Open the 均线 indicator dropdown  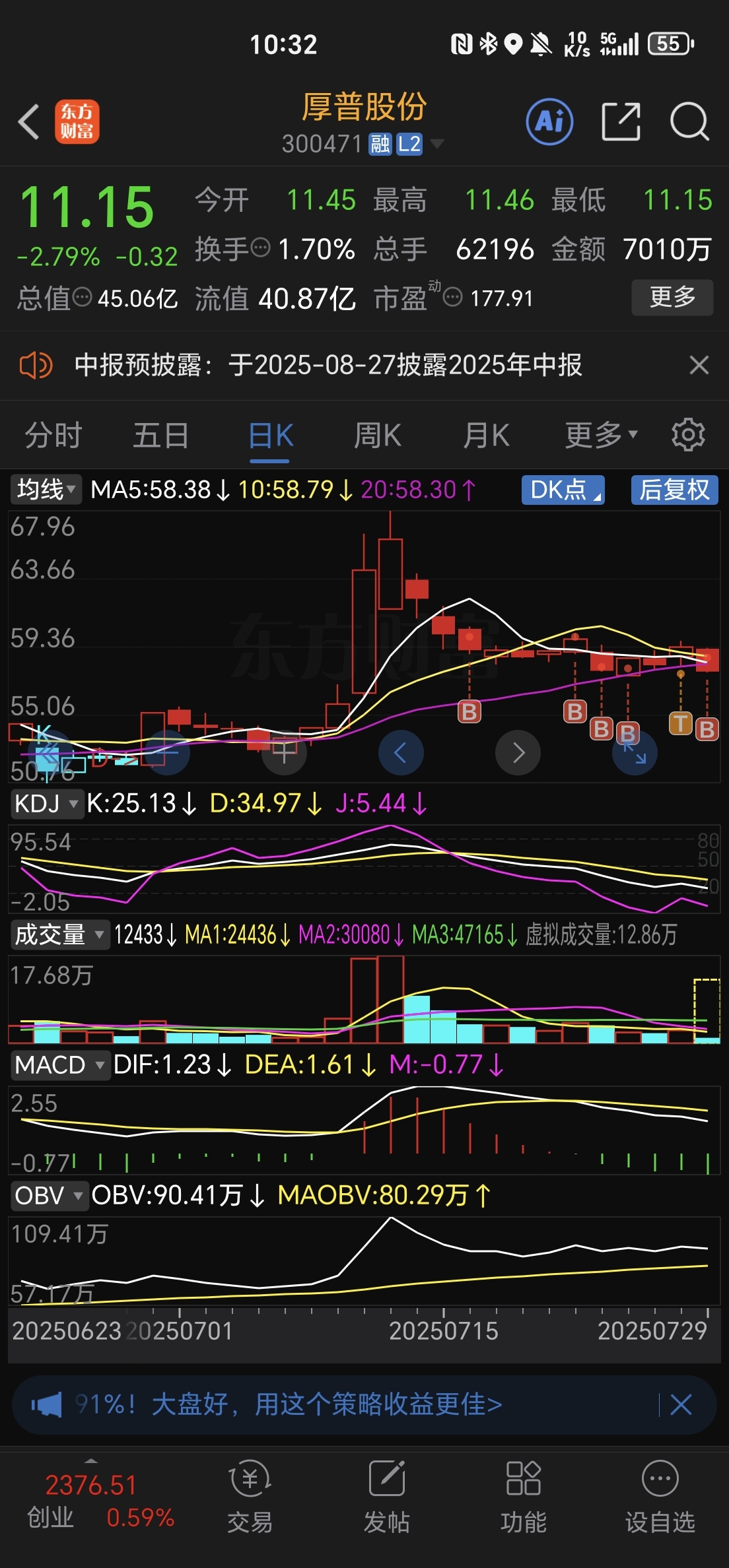pos(46,490)
